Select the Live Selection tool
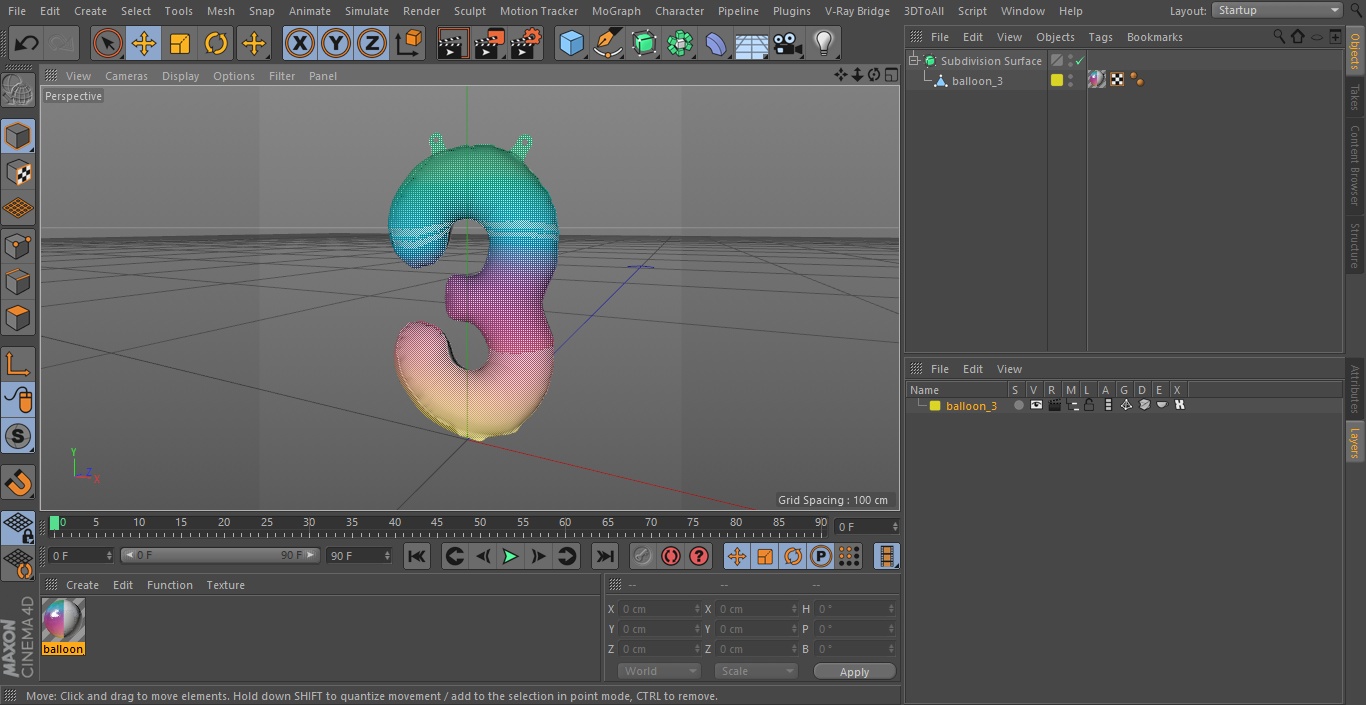 (x=107, y=43)
